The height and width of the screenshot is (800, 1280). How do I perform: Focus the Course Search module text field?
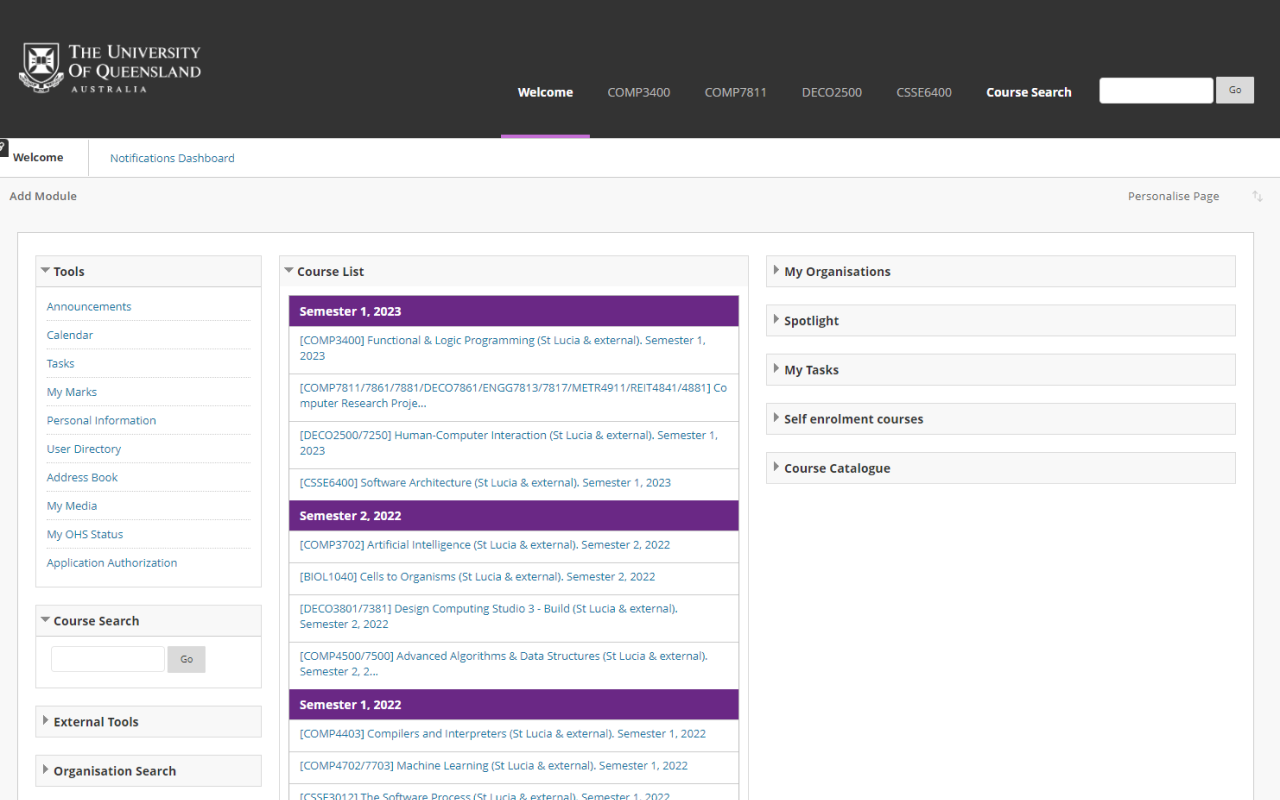(108, 659)
